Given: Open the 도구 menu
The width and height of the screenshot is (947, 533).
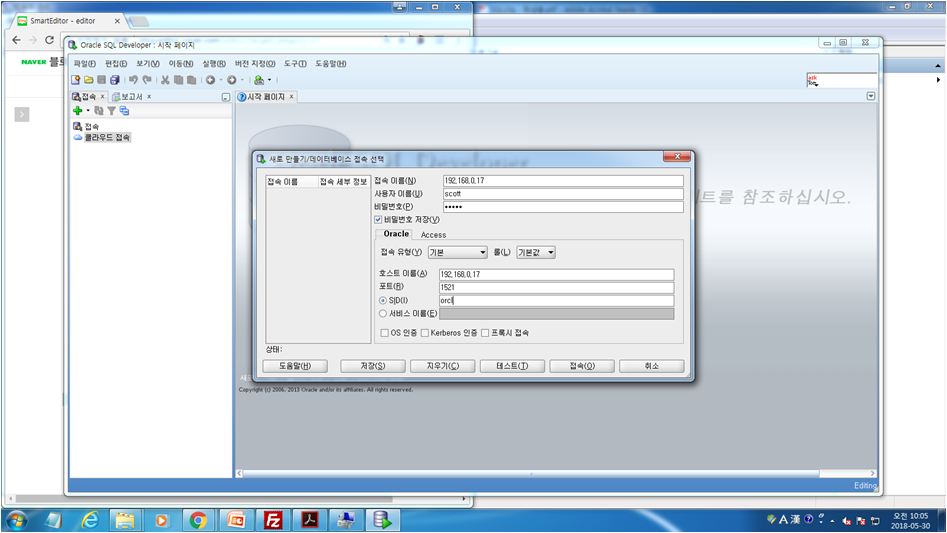Looking at the screenshot, I should click(x=295, y=63).
